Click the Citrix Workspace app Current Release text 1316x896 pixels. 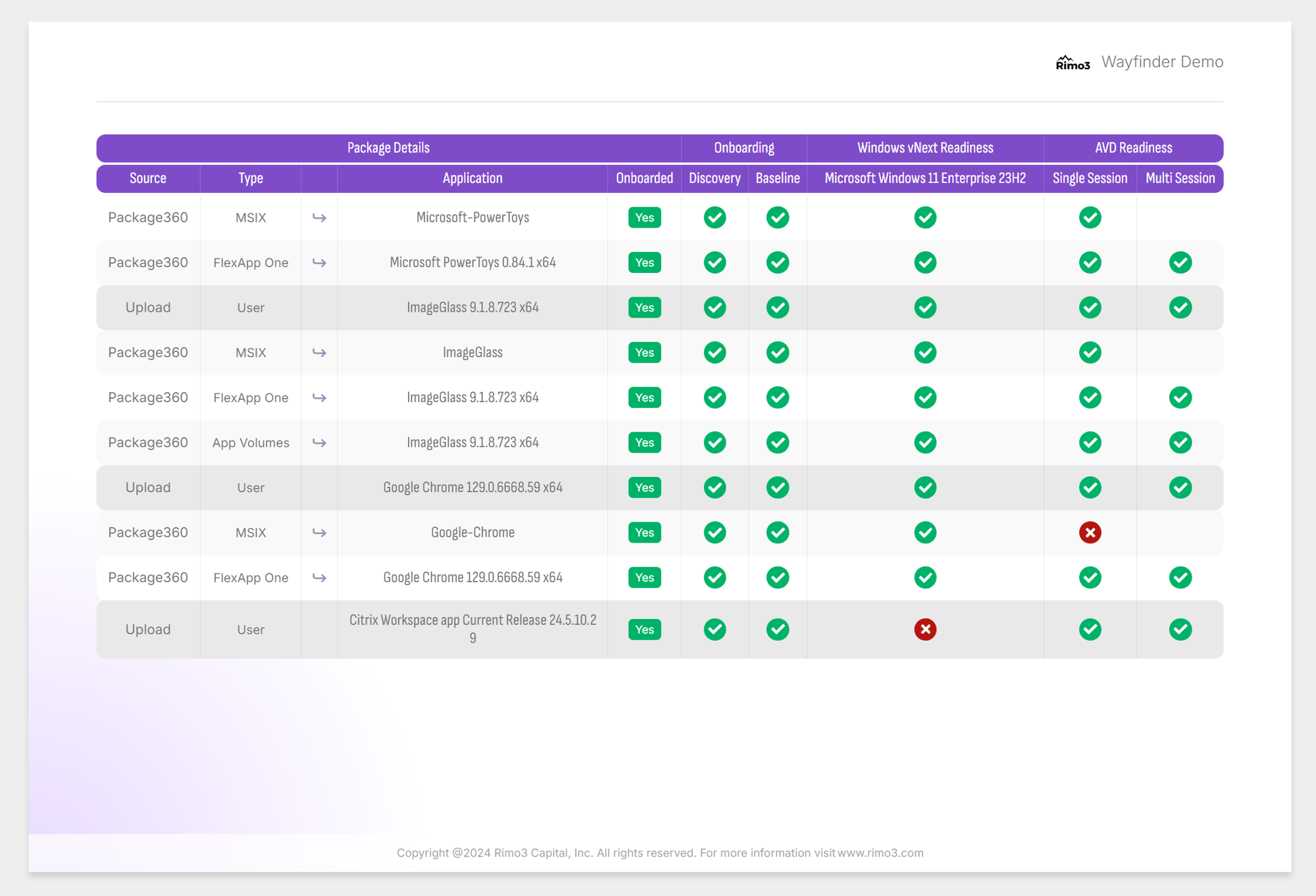[x=472, y=629]
